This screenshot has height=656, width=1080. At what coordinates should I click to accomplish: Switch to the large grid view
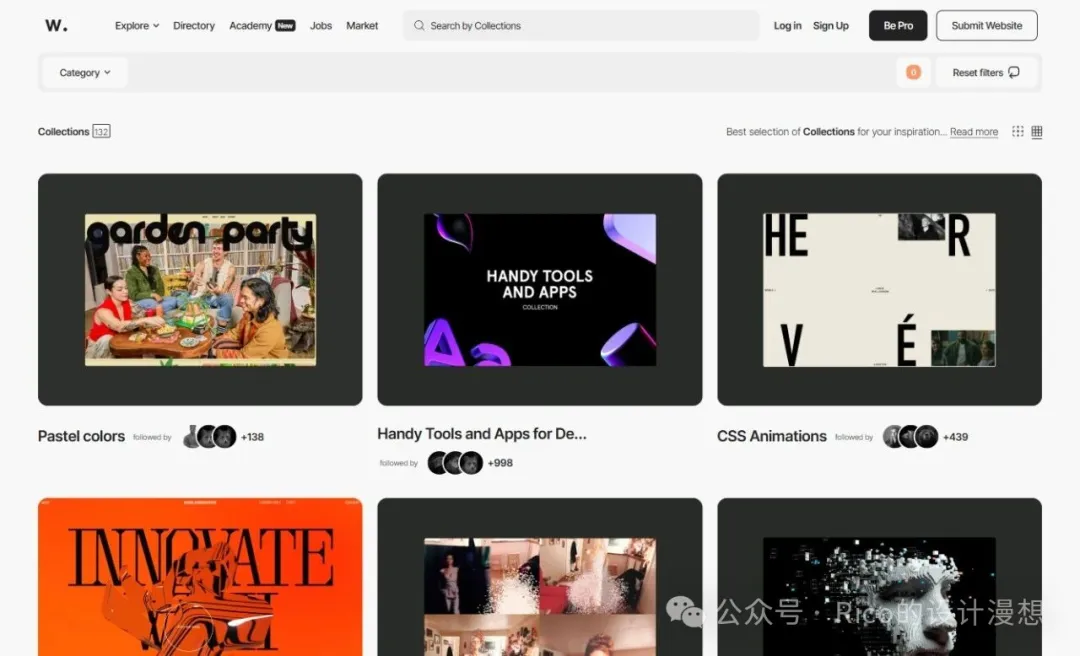[x=1037, y=131]
